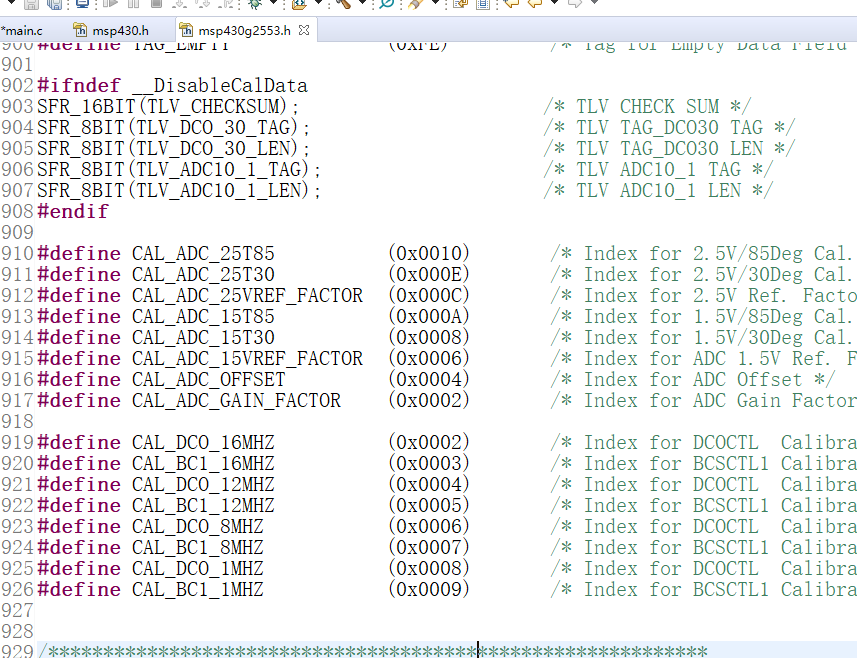Click SFR_8BIT(TLV_ADC10_1_TAG) statement
The width and height of the screenshot is (857, 658).
[x=179, y=170]
